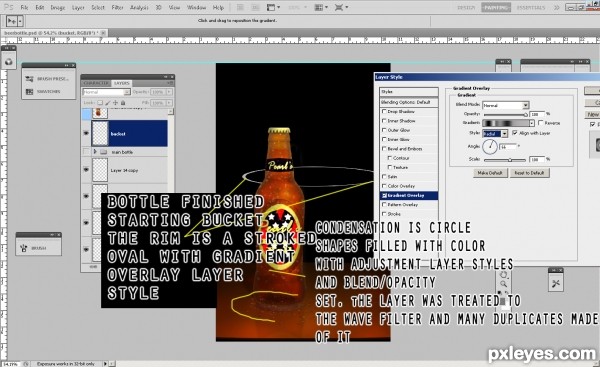Enable the Drop Shadow checkbox
600x367 pixels.
(384, 111)
